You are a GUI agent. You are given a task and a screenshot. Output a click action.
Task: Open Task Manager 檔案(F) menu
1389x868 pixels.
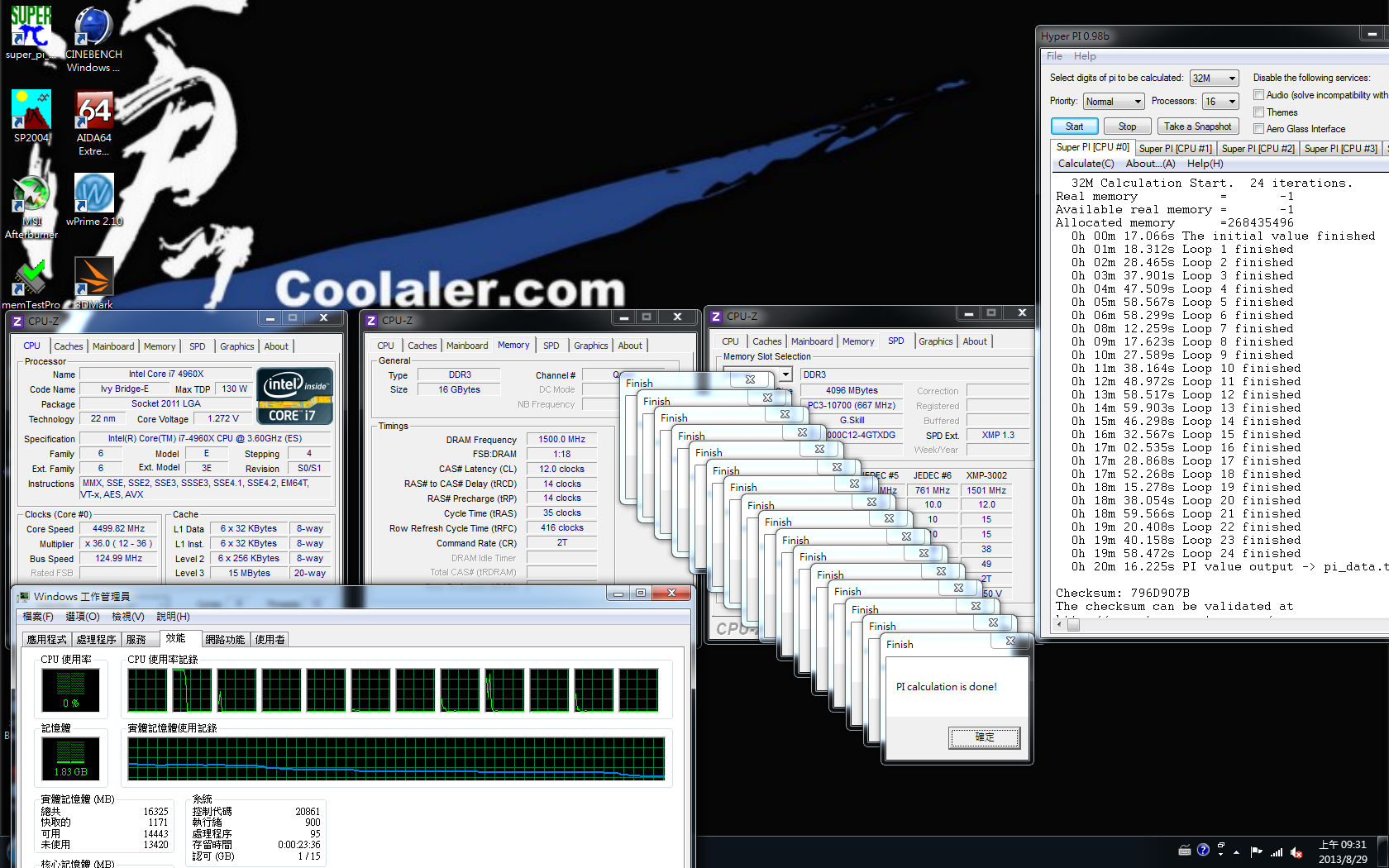click(38, 617)
